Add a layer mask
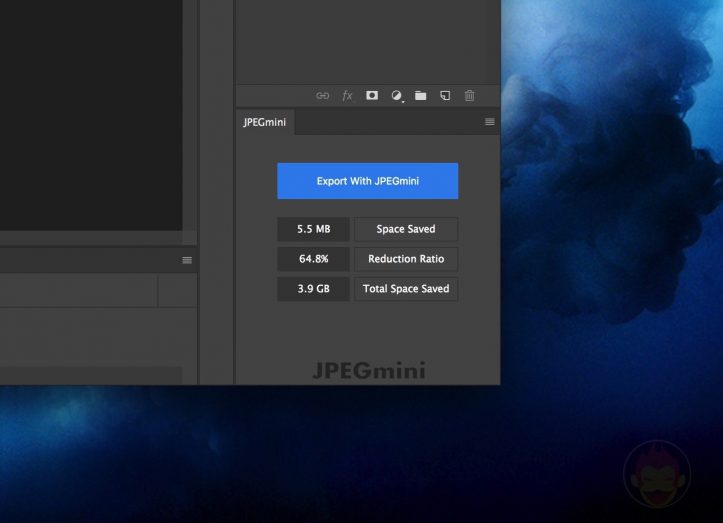Viewport: 723px width, 523px height. (372, 95)
